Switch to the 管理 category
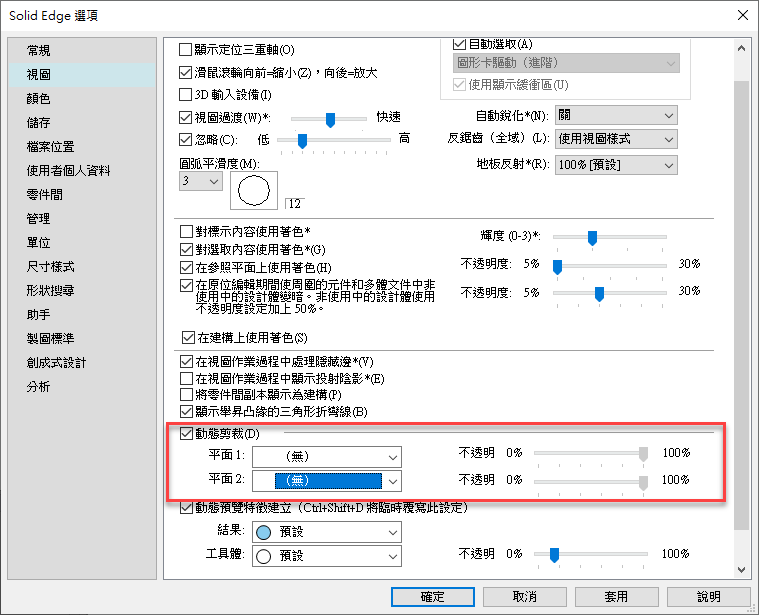 coord(39,218)
